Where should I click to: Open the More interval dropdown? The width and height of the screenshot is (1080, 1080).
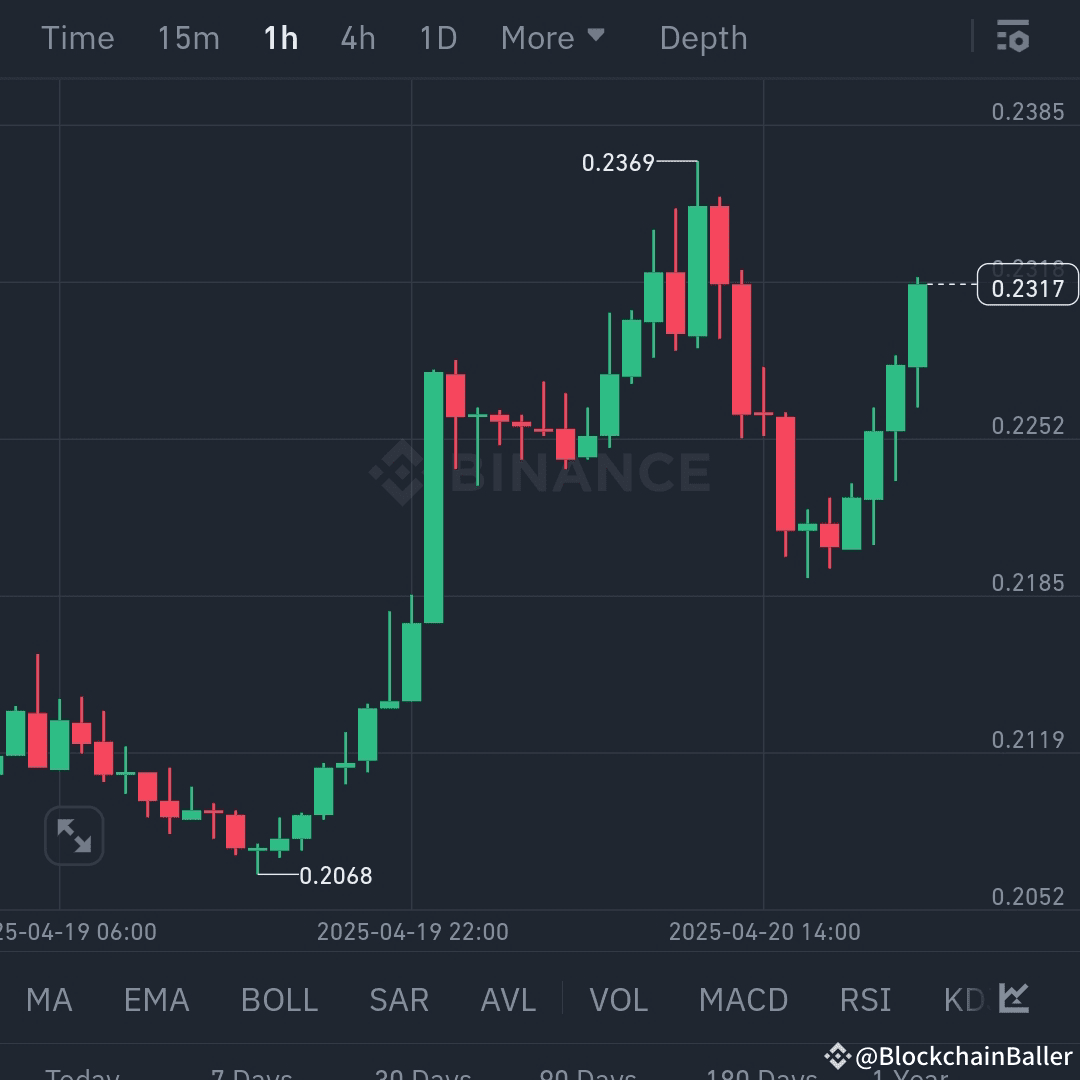553,37
